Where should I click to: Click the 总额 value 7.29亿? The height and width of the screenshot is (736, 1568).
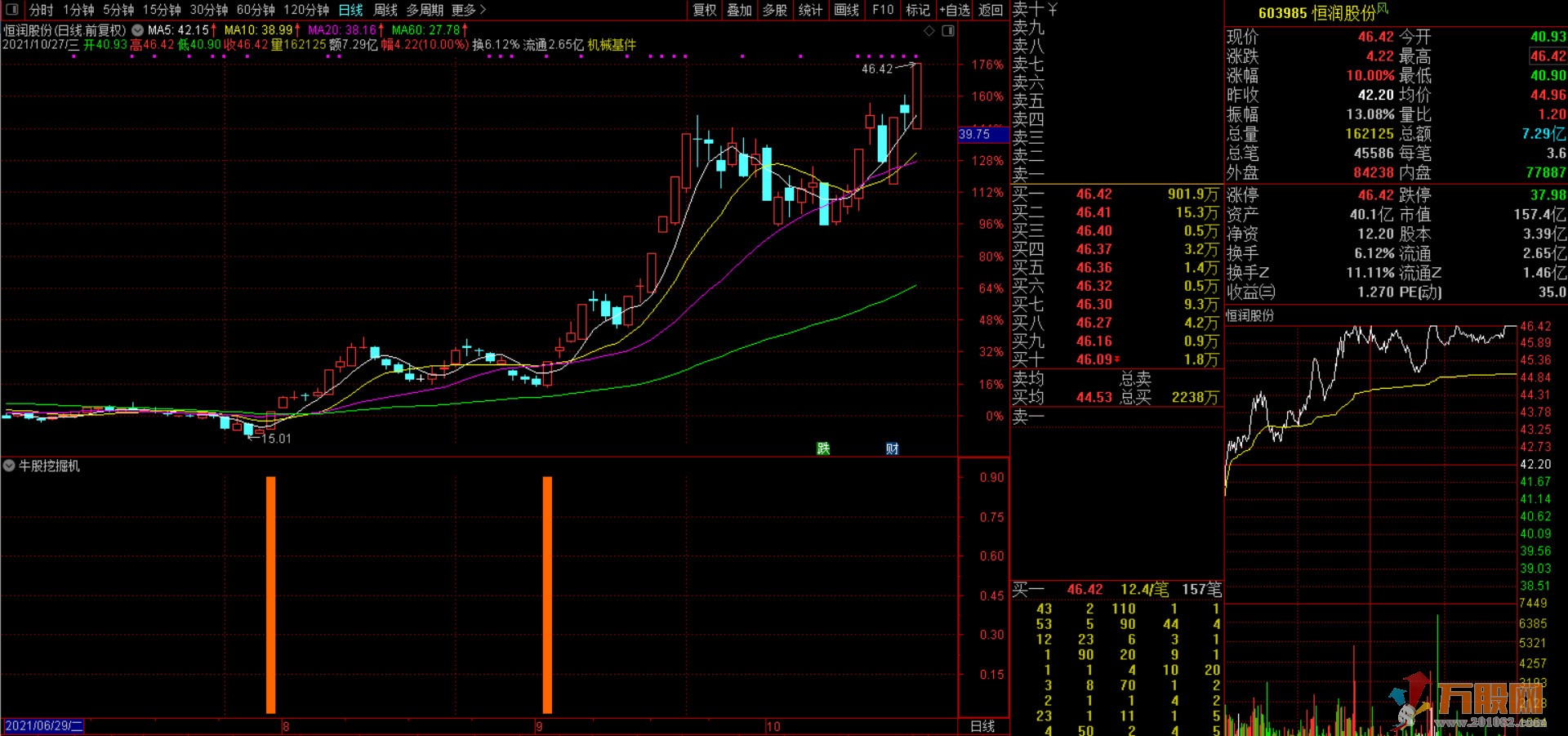[1543, 134]
